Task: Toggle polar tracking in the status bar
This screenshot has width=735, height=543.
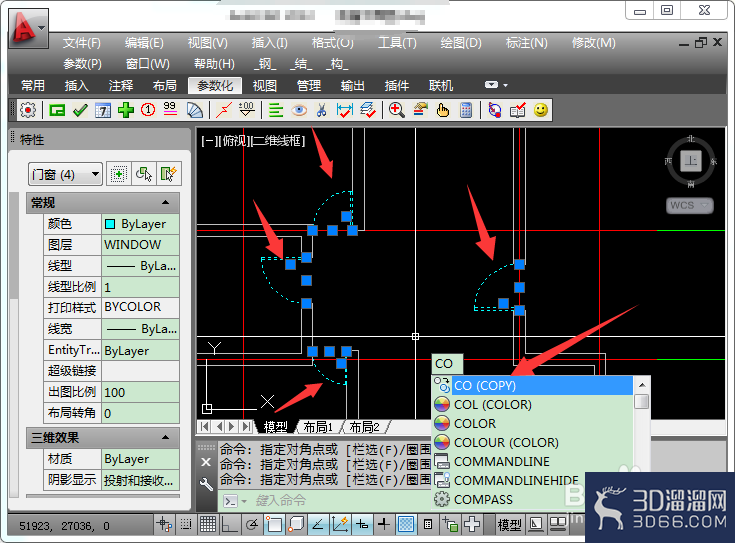Action: [252, 524]
